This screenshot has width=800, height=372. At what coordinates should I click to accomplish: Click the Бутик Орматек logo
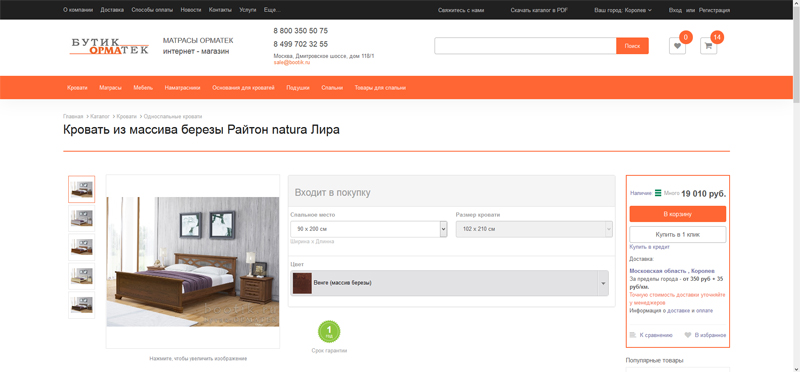[x=109, y=46]
